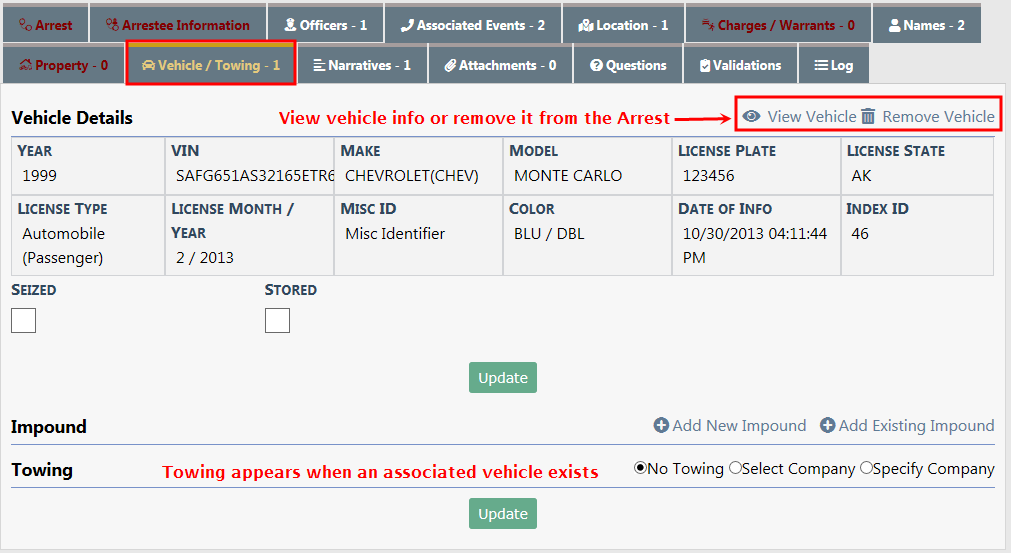
Task: Open the Validations tab
Action: (x=740, y=65)
